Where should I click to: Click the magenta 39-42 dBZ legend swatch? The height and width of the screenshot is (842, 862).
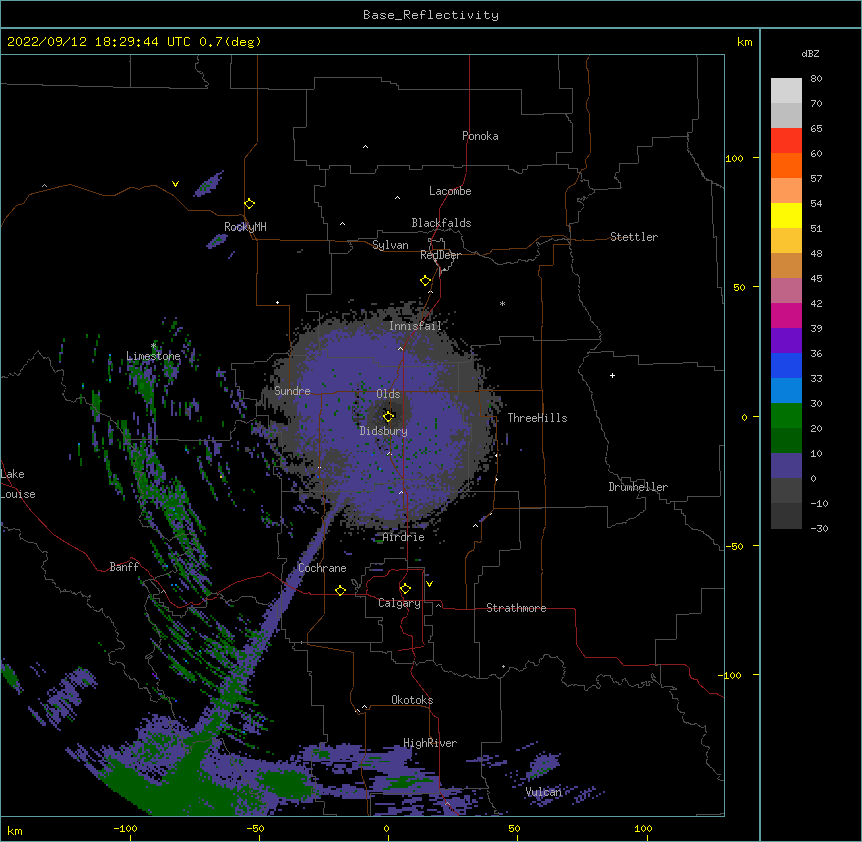[786, 315]
